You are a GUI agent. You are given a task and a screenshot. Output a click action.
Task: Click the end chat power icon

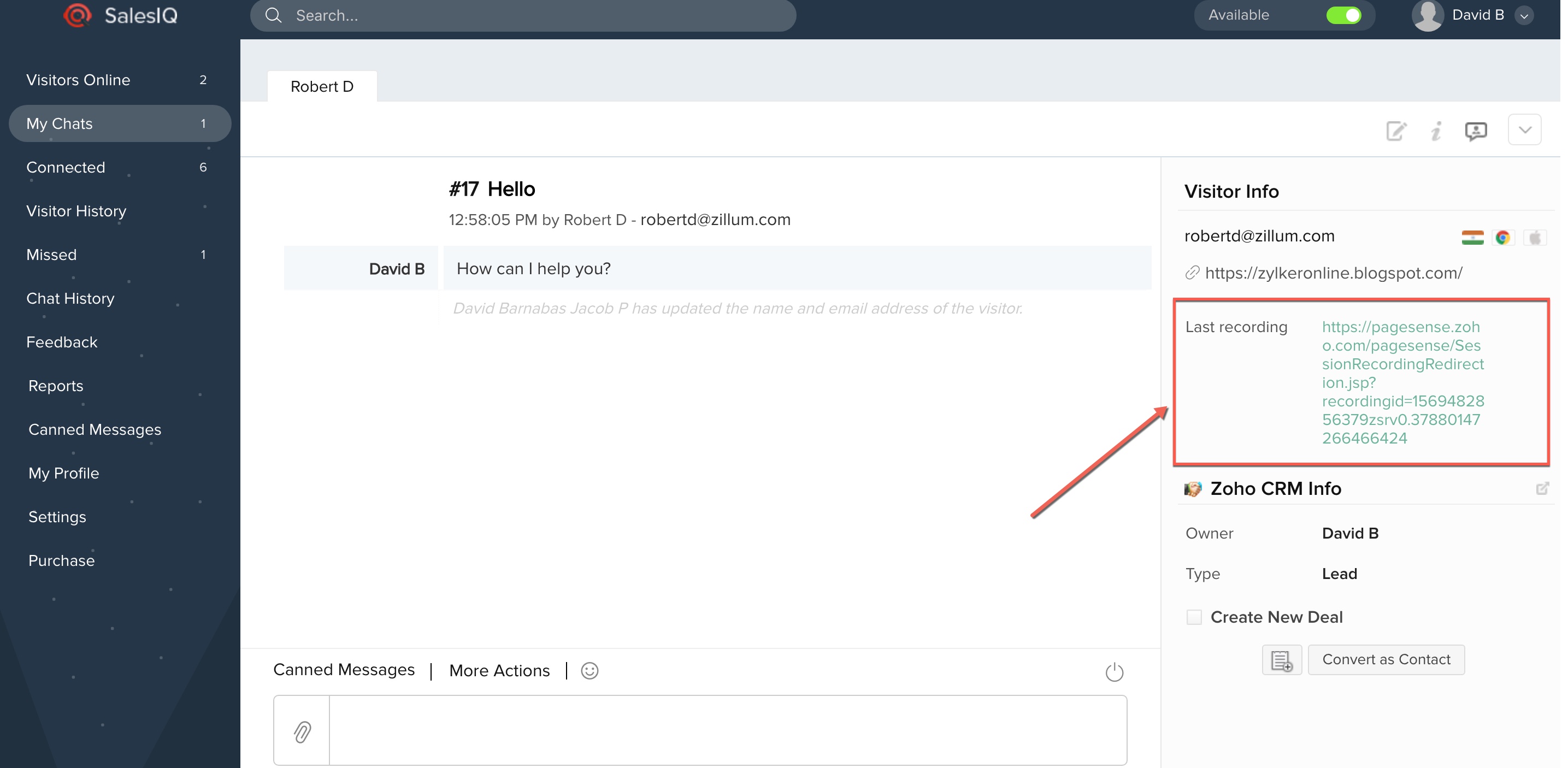1114,672
